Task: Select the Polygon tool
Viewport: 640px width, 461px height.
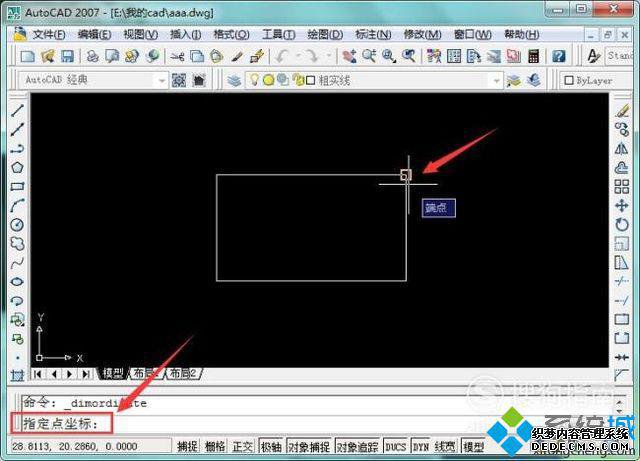Action: point(17,167)
